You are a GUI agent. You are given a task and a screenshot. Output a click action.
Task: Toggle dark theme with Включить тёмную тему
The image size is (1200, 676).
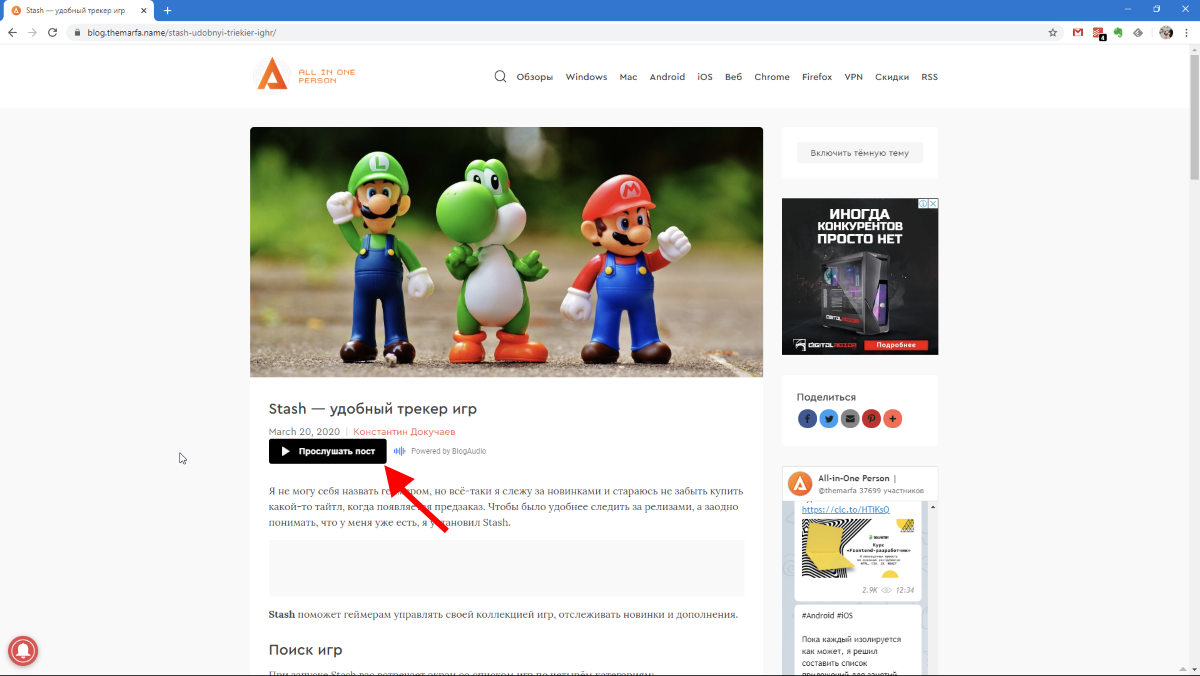[x=860, y=153]
